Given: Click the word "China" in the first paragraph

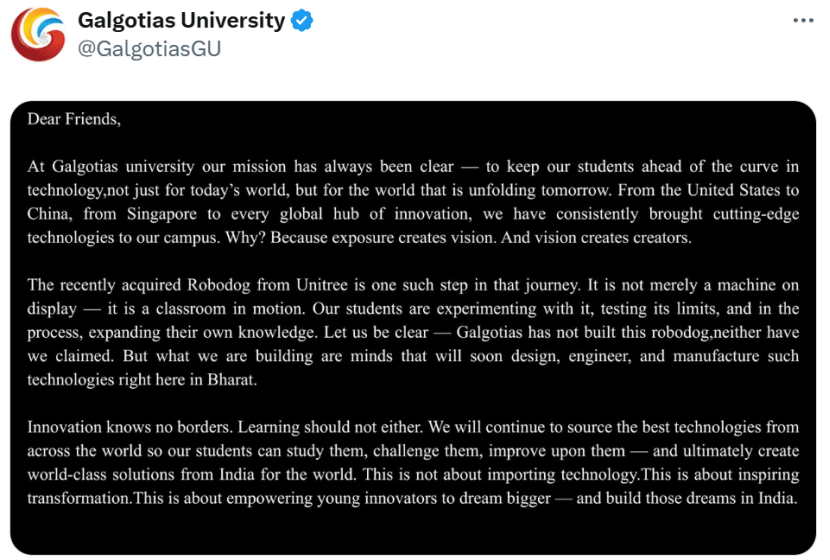Looking at the screenshot, I should (x=49, y=213).
